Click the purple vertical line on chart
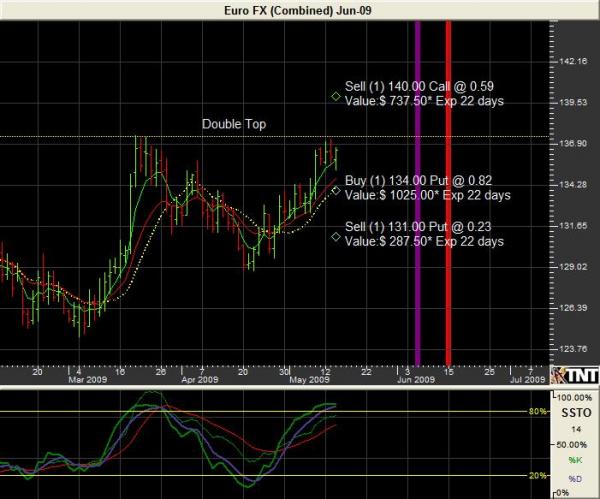Image resolution: width=600 pixels, height=499 pixels. [418, 200]
